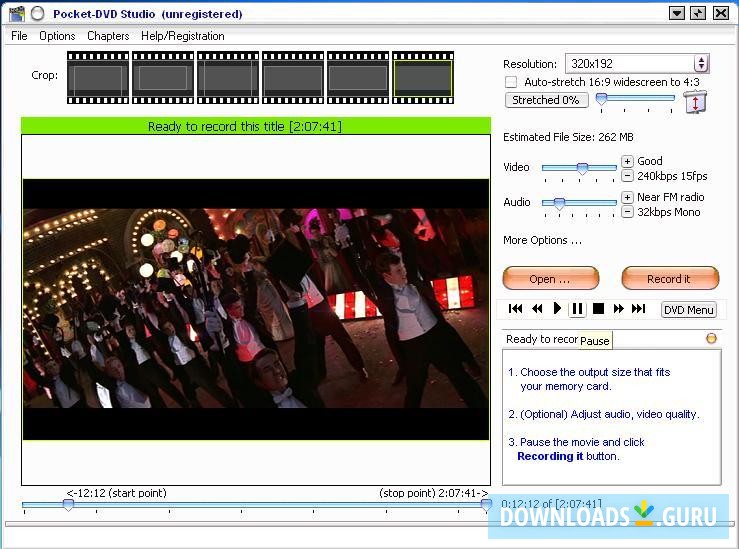The height and width of the screenshot is (549, 739).
Task: Select the last highlighted crop thumbnail
Action: pyautogui.click(x=422, y=78)
